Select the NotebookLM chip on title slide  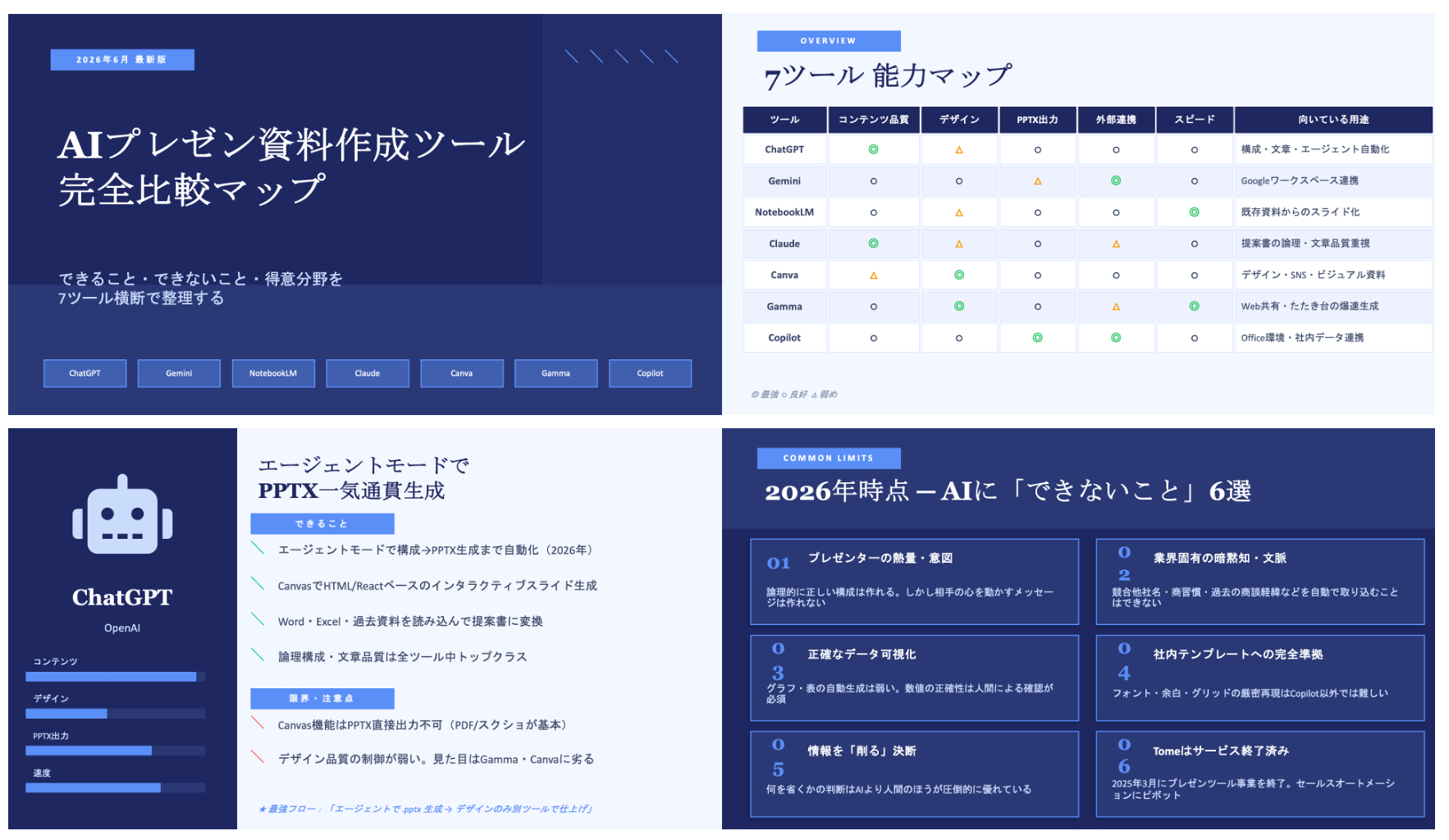point(273,373)
